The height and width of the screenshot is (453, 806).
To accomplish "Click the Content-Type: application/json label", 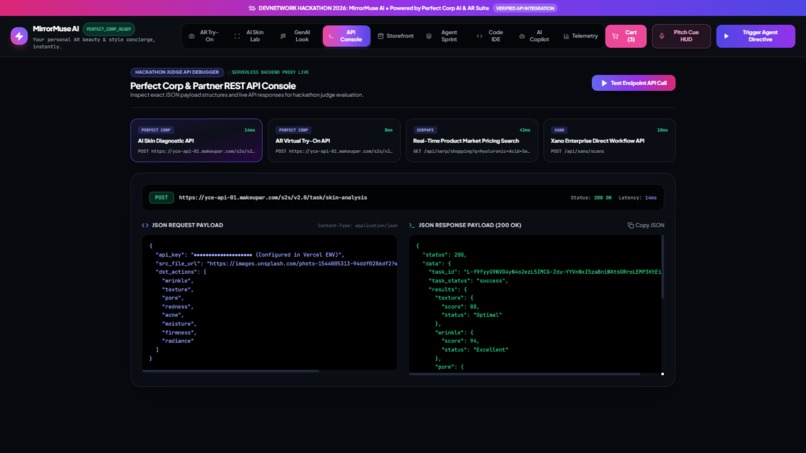I will pos(358,225).
